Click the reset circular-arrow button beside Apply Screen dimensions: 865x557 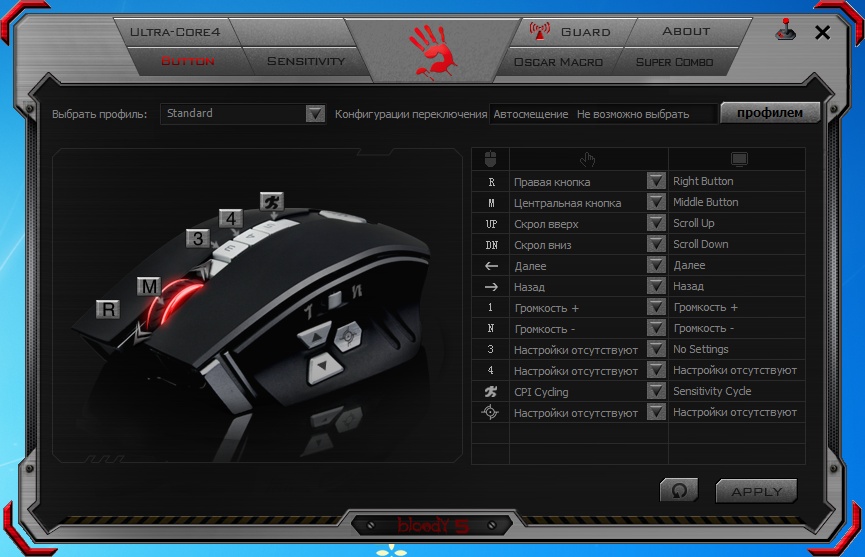point(679,490)
